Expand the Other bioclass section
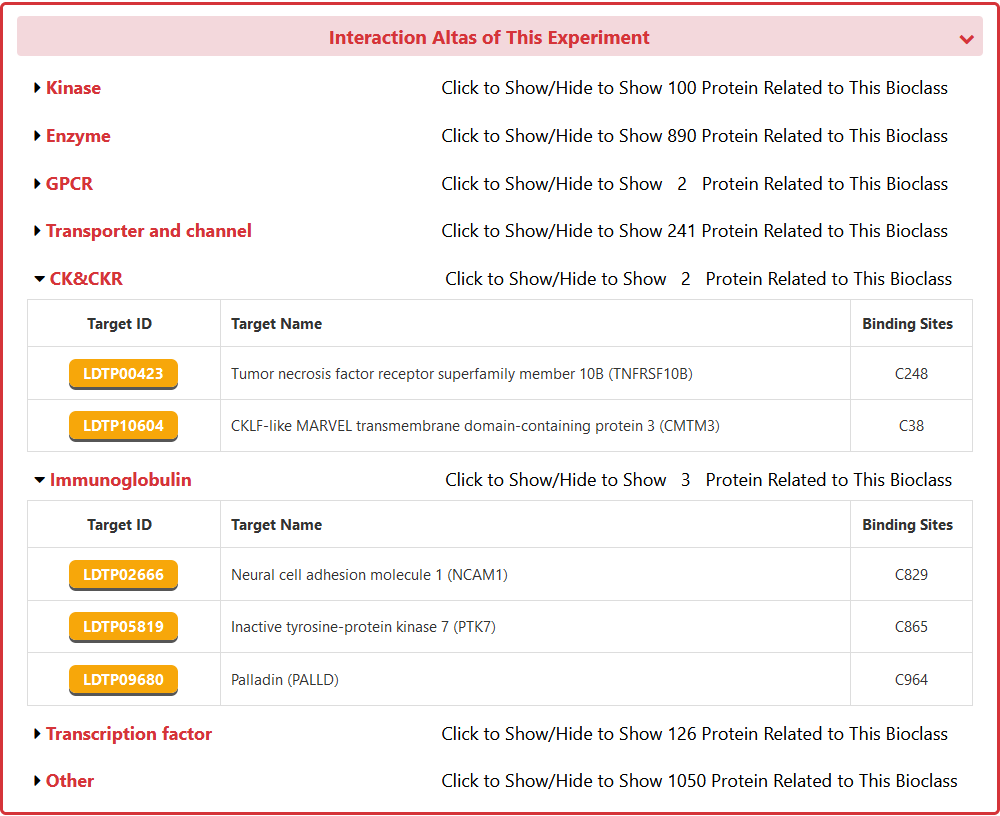Image resolution: width=1000 pixels, height=816 pixels. point(69,781)
